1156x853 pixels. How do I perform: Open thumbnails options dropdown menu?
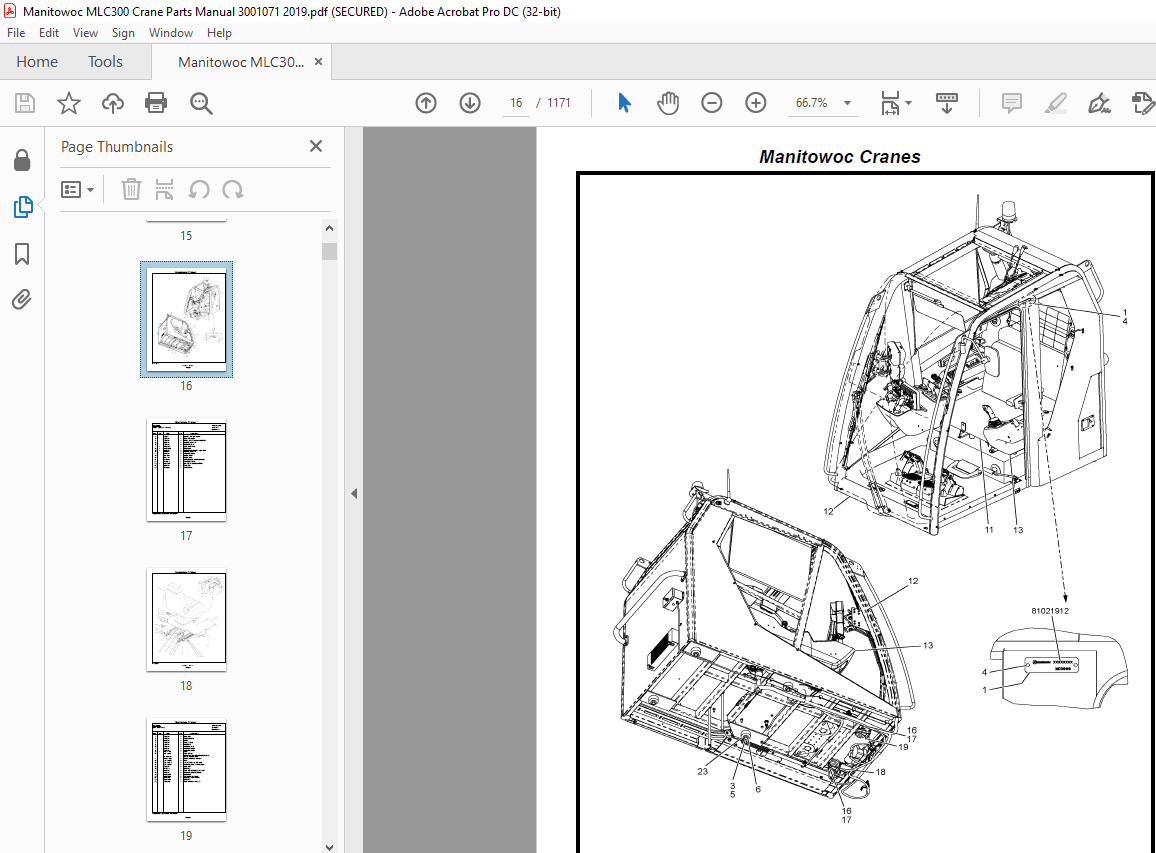pos(77,189)
